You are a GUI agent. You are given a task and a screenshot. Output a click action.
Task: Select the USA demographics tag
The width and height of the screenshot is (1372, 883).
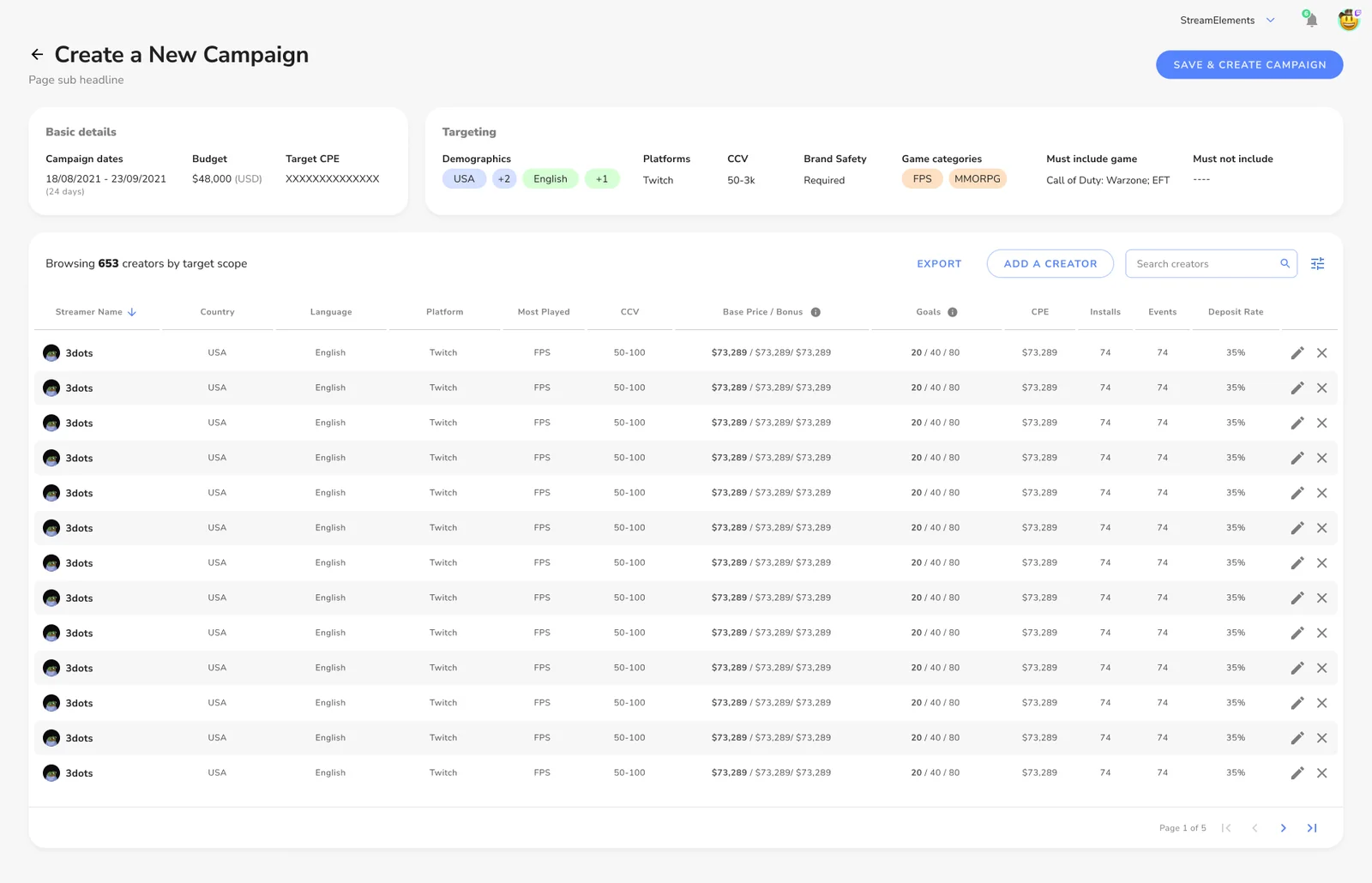point(464,179)
